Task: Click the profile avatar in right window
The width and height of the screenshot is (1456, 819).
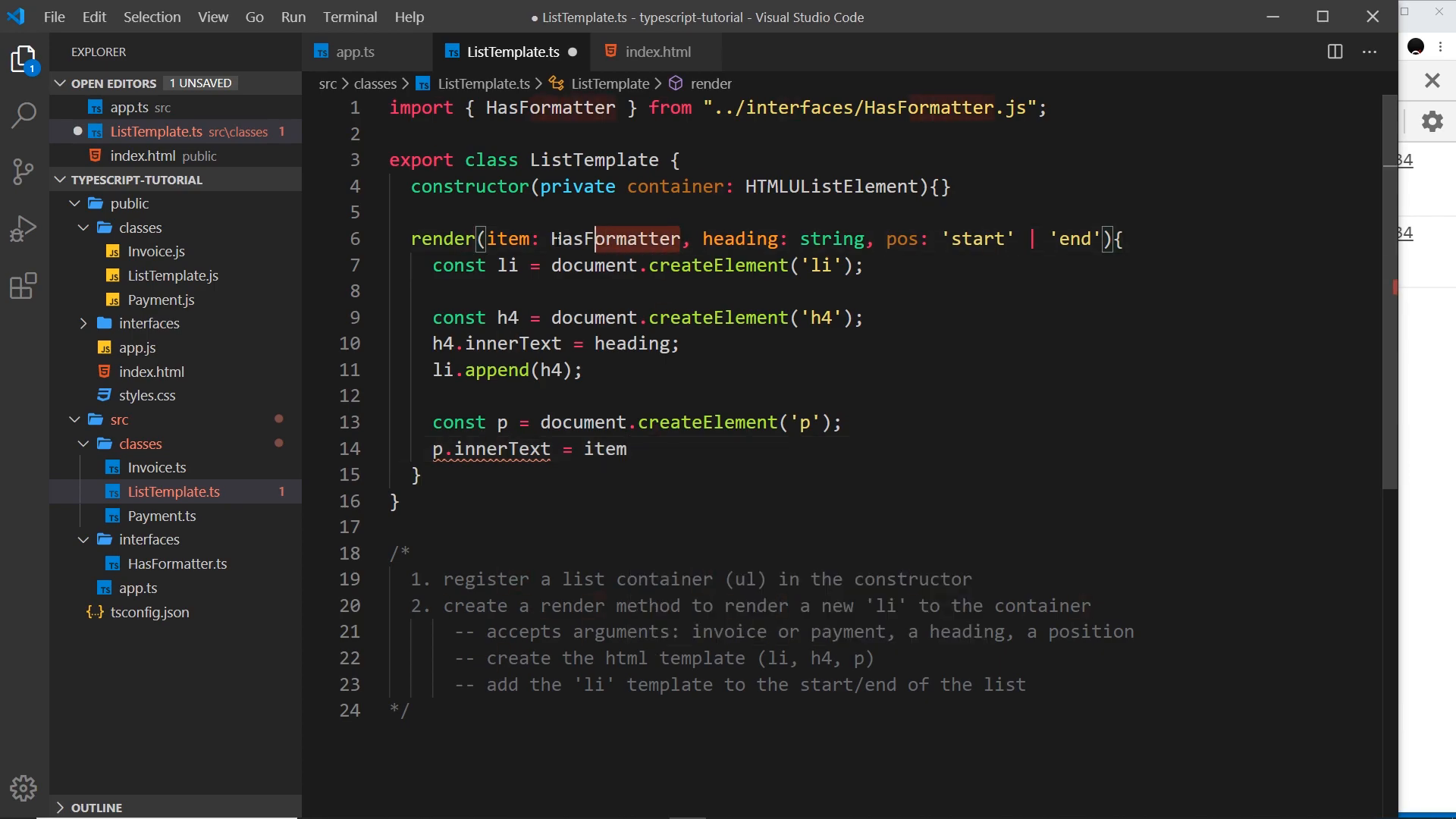Action: click(1415, 47)
